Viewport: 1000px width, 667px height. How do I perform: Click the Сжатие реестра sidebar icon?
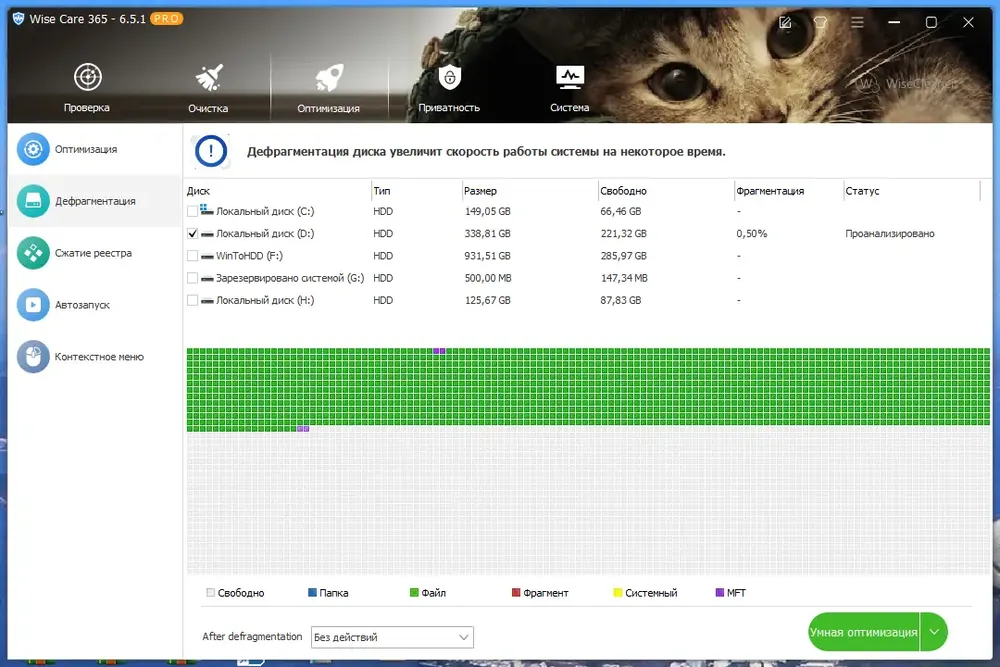coord(33,253)
